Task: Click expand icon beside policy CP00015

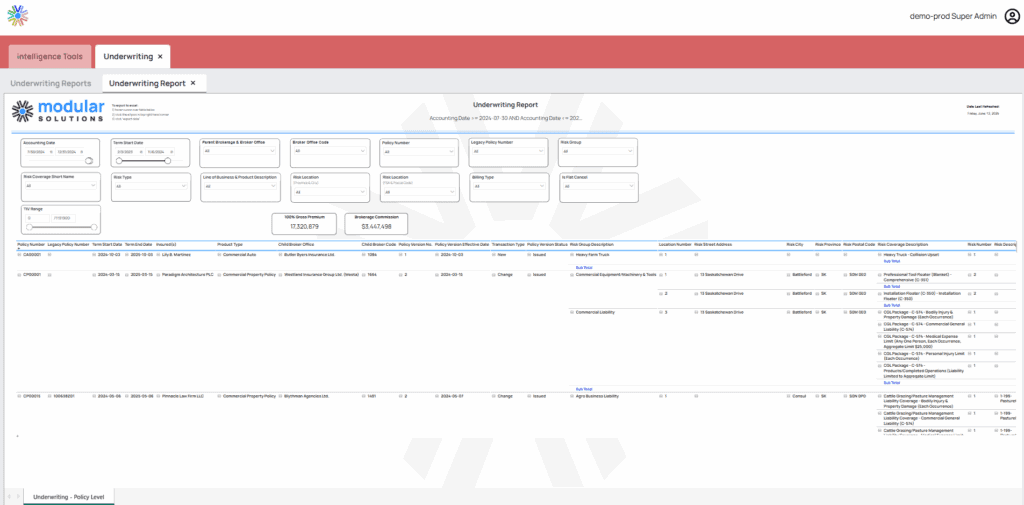Action: 20,396
